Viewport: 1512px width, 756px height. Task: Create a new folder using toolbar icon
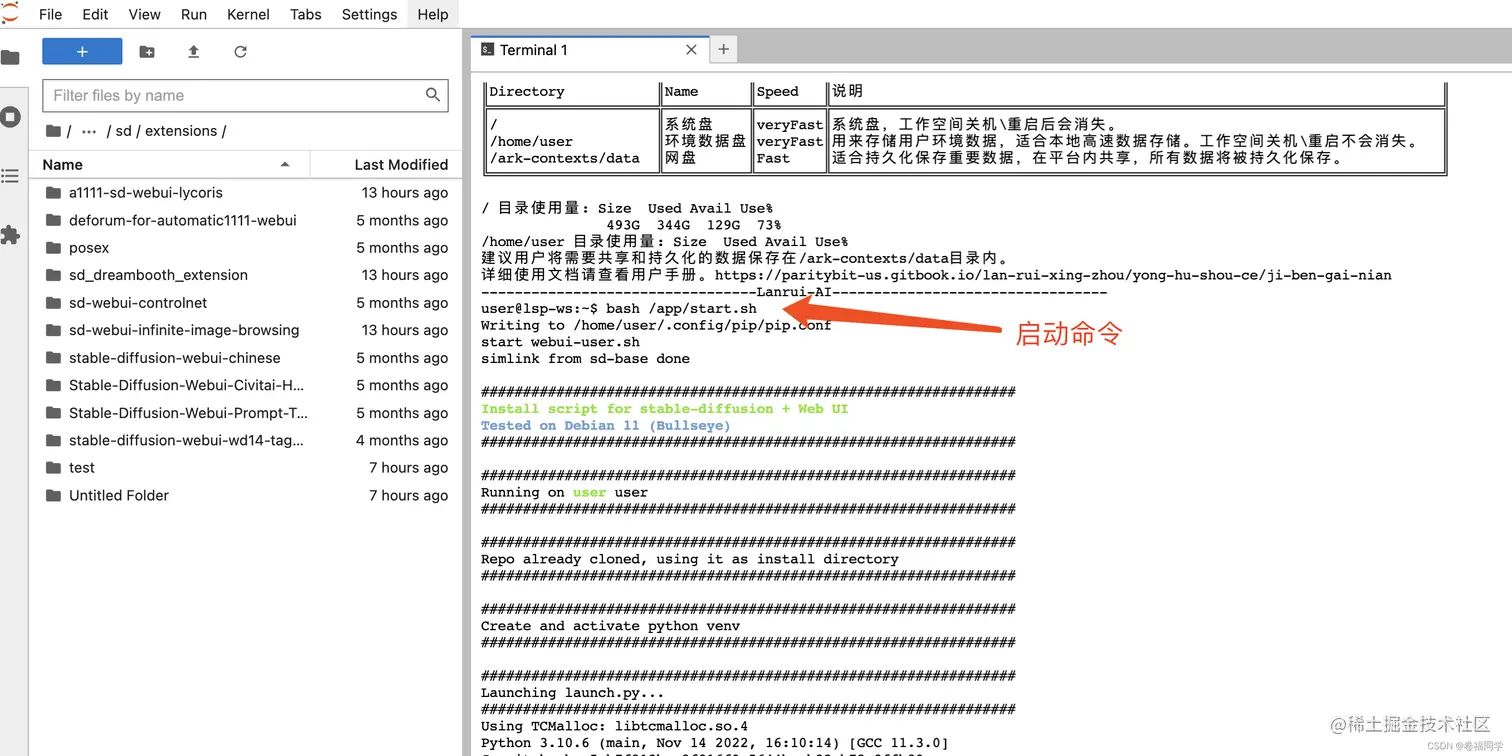147,52
